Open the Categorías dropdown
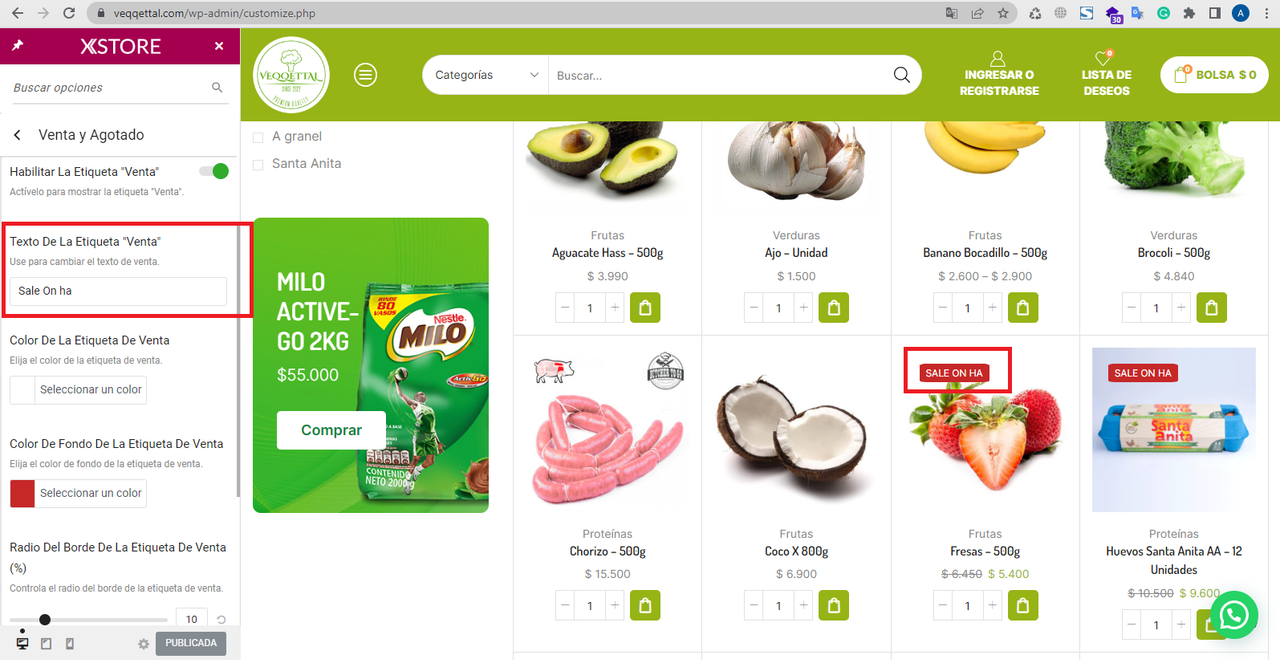 (x=486, y=75)
